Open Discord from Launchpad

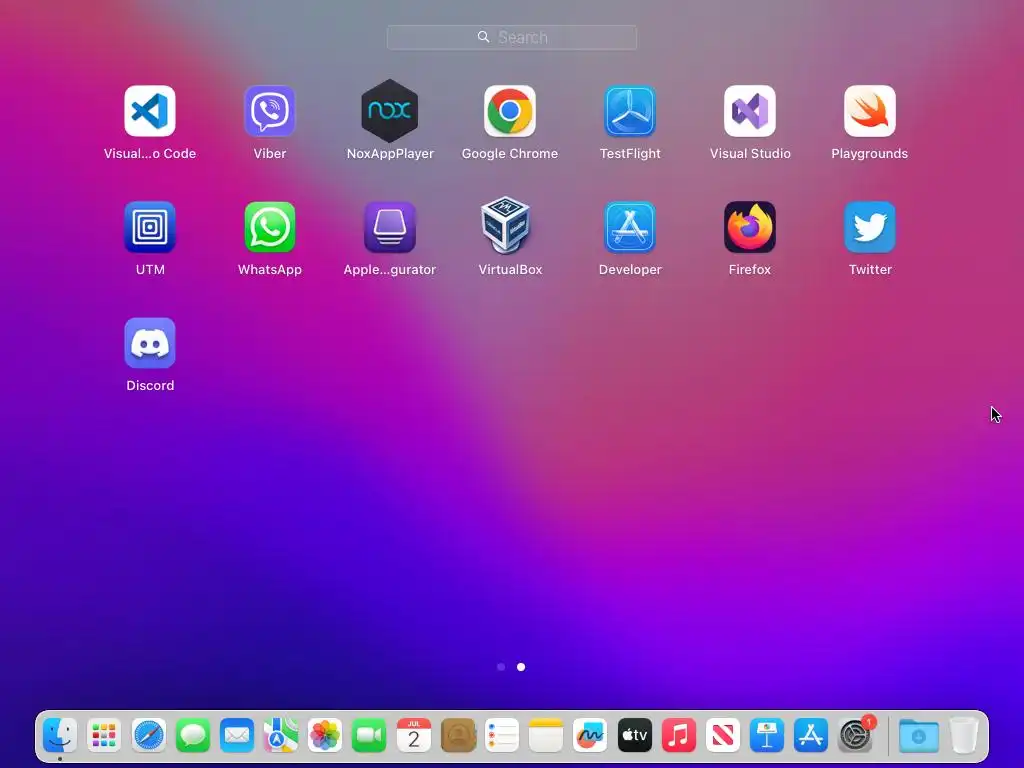coord(150,343)
